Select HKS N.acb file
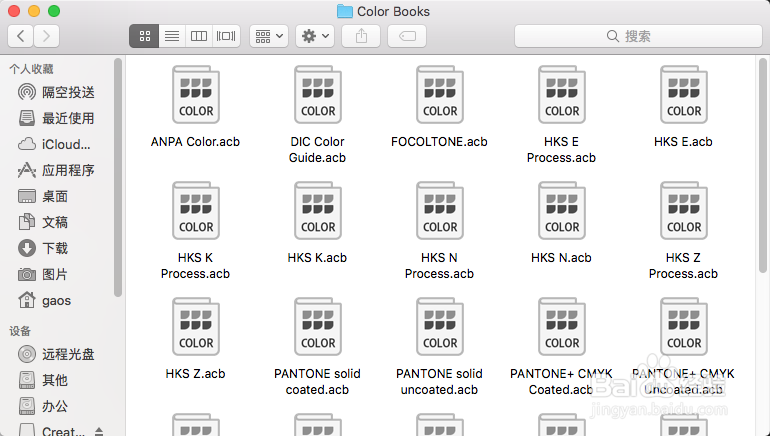770x436 pixels. pyautogui.click(x=561, y=223)
